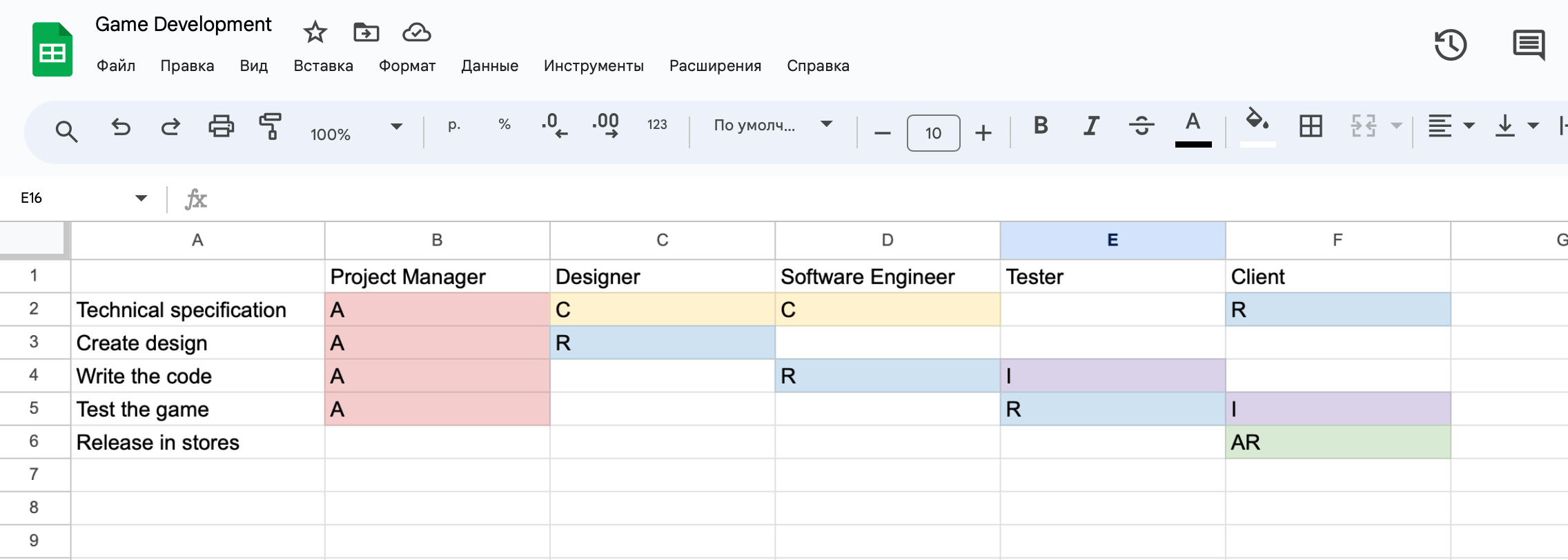This screenshot has width=1568, height=560.
Task: Select column B header
Action: [x=437, y=240]
